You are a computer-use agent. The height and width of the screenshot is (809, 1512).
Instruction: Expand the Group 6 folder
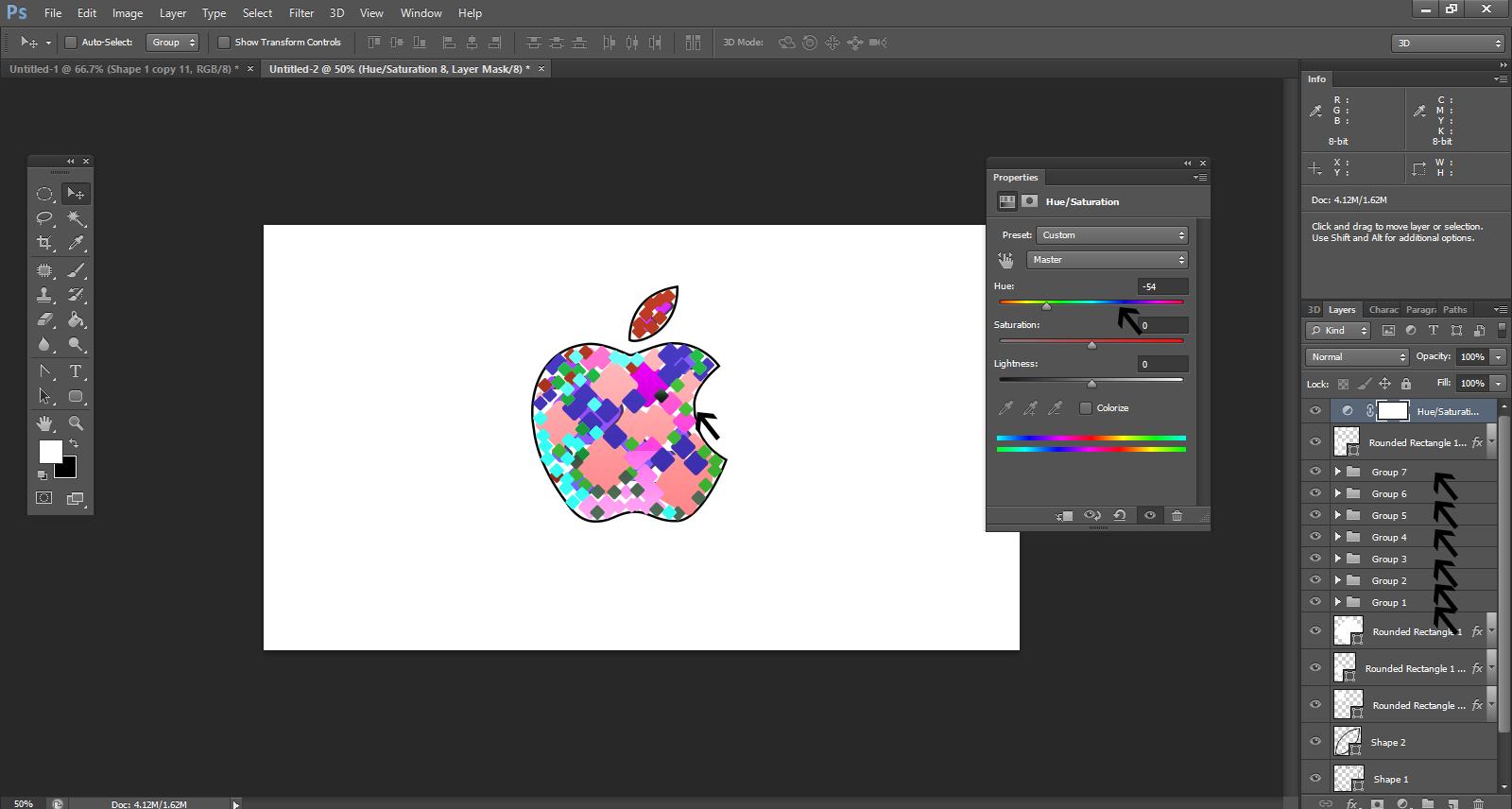coord(1338,493)
